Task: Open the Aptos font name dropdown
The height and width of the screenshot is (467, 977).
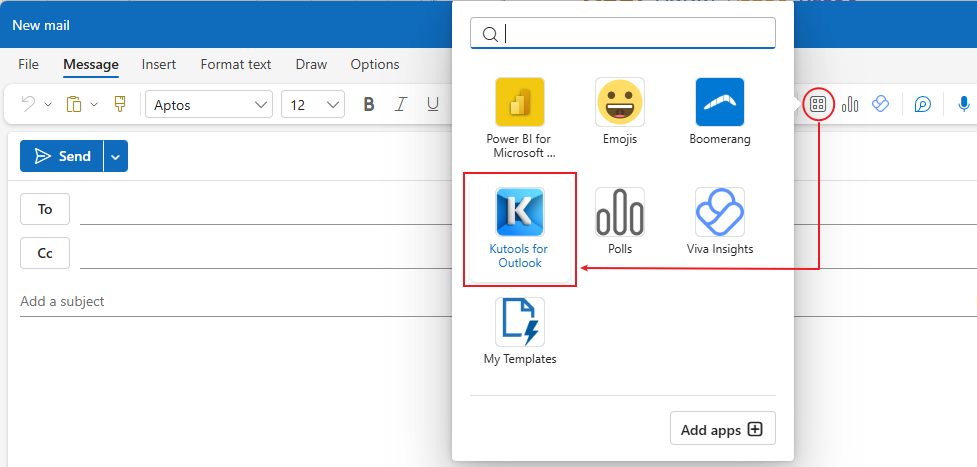Action: 209,104
